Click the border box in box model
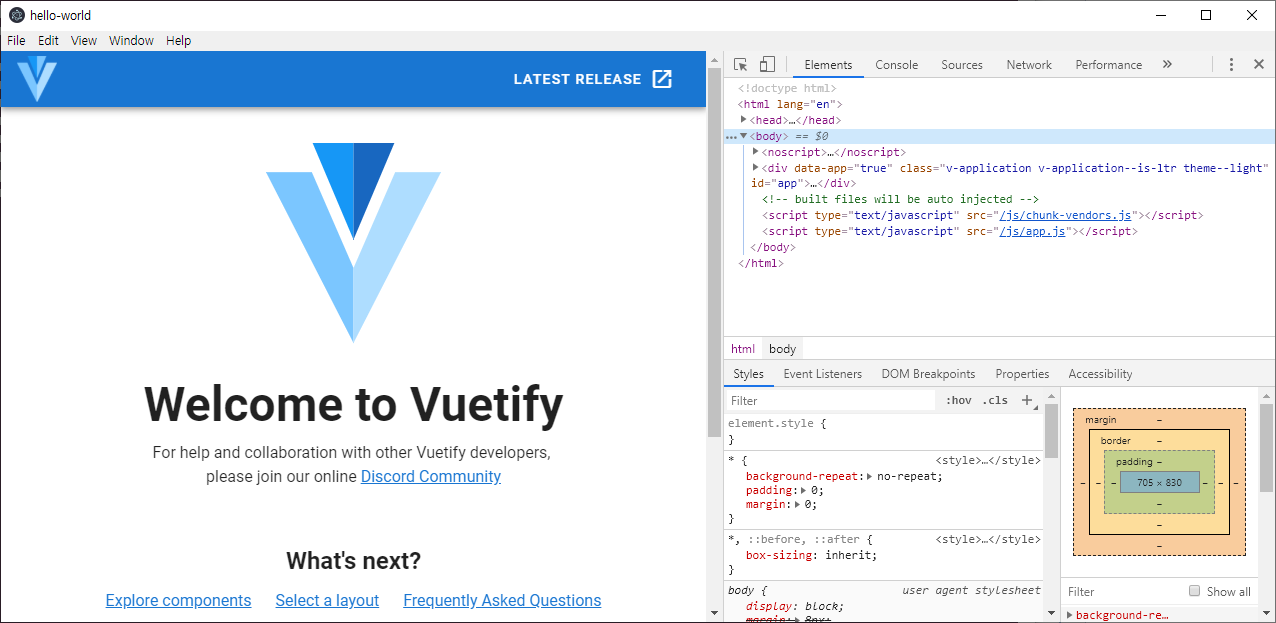Viewport: 1276px width, 623px height. click(x=1159, y=482)
